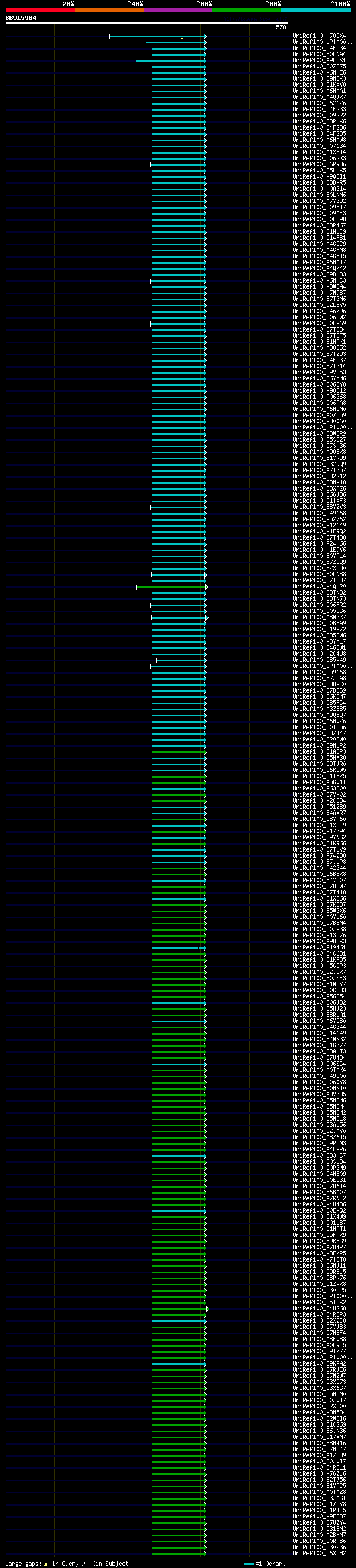Click the UniRef100_Q5MIM0 label

319,1394
